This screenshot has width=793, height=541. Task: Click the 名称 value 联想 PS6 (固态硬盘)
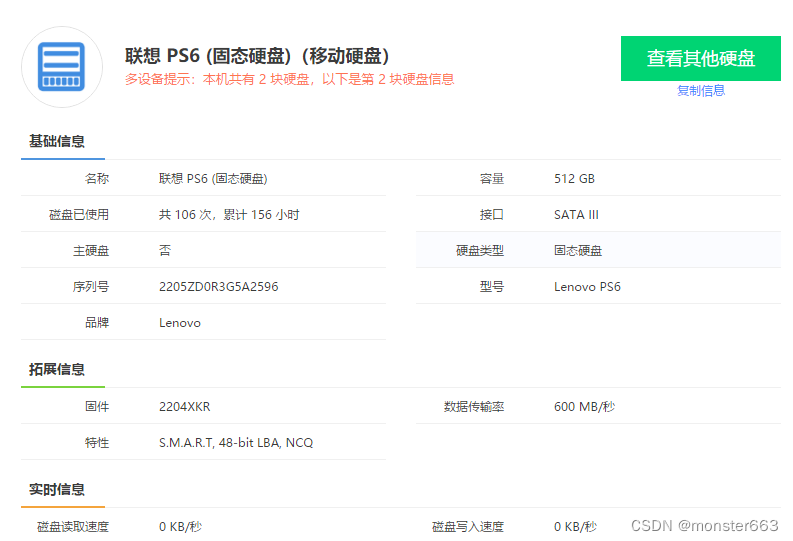[x=213, y=178]
